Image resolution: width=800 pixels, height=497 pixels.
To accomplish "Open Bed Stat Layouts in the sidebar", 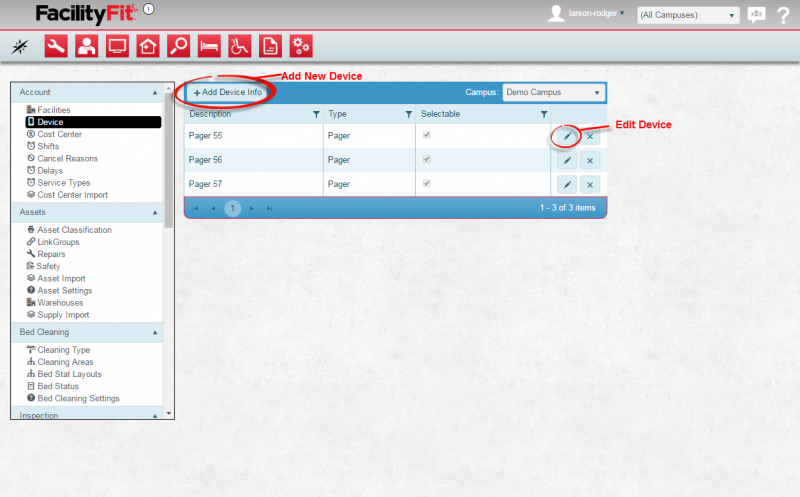I will coord(64,374).
